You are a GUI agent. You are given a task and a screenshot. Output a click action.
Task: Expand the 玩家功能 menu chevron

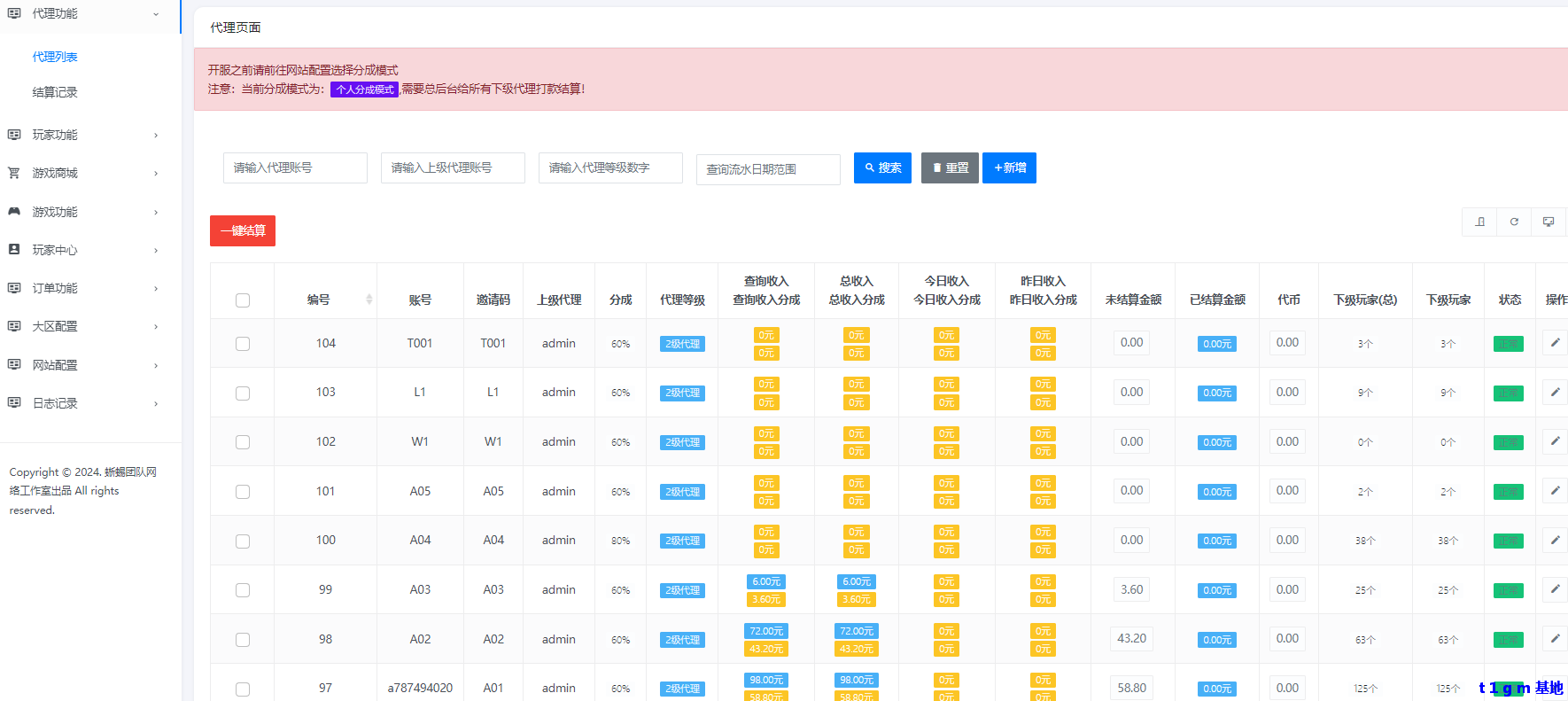[156, 136]
